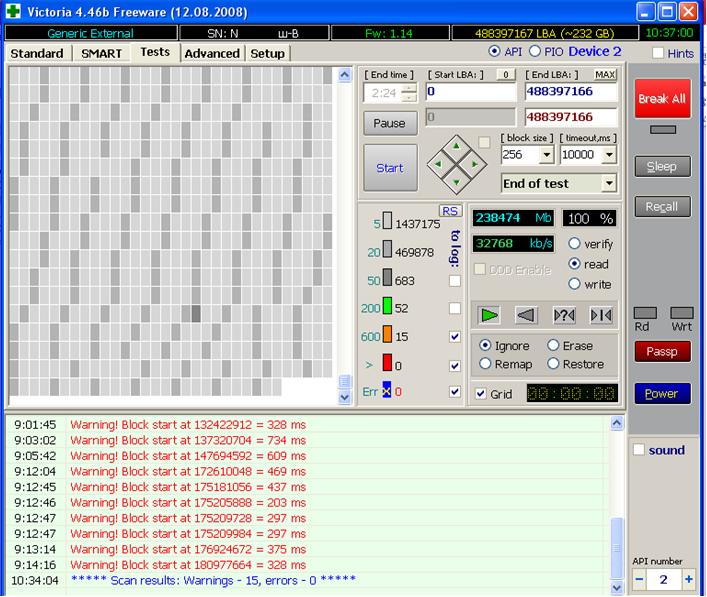Toggle log checkbox for 200 ms blocks
Viewport: 707px width, 597px height.
pos(455,308)
